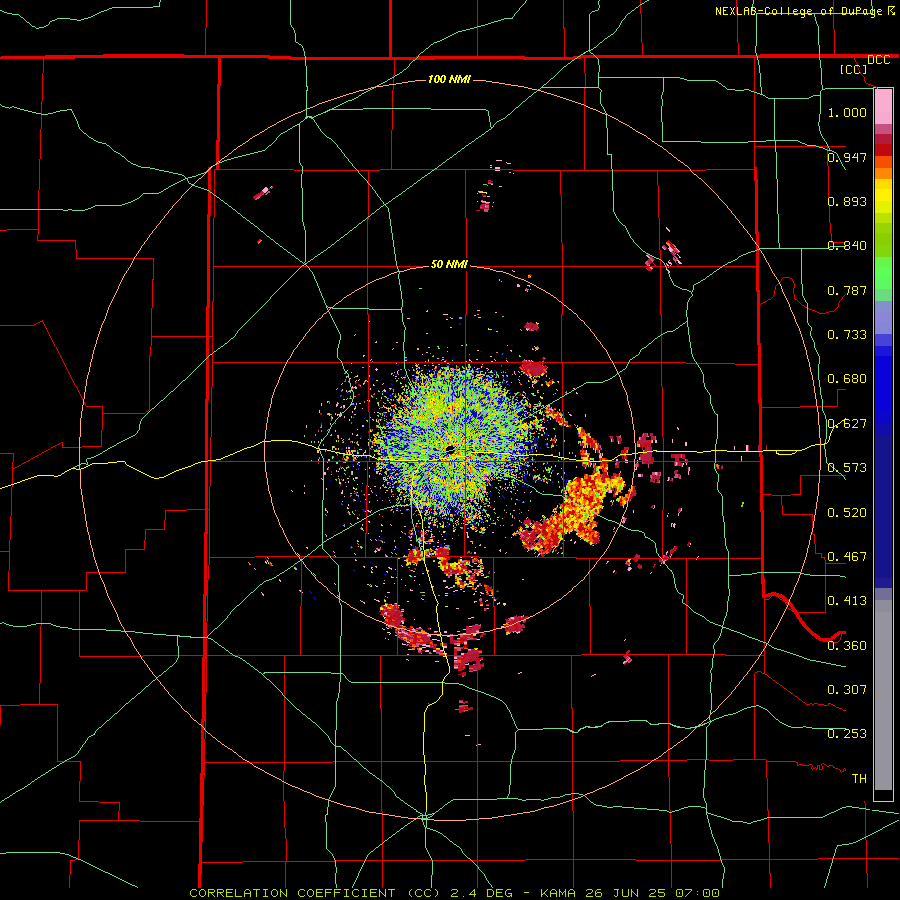
Task: Click the 100 NMI range ring label
Action: [x=449, y=79]
